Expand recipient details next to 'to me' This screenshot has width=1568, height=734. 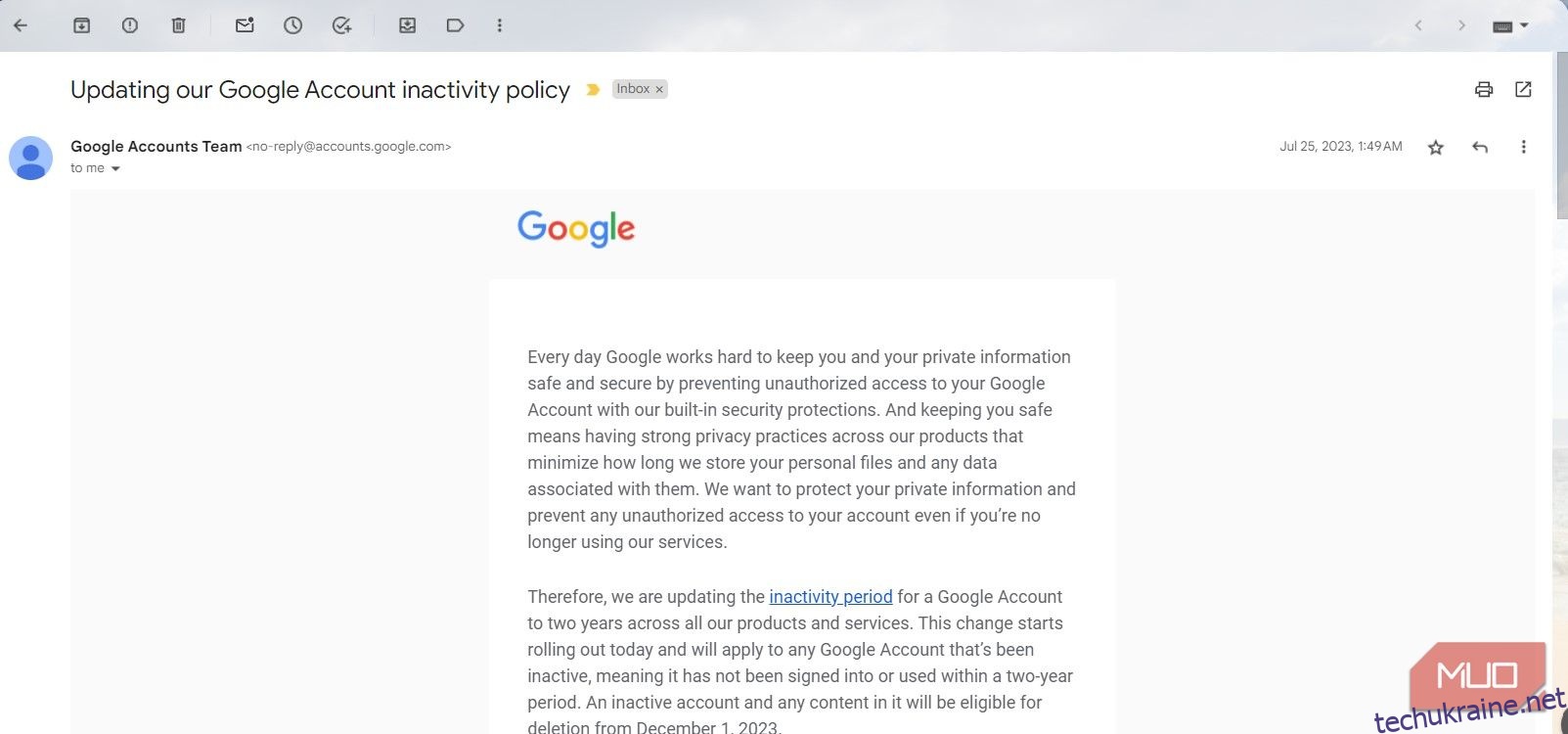coord(115,169)
